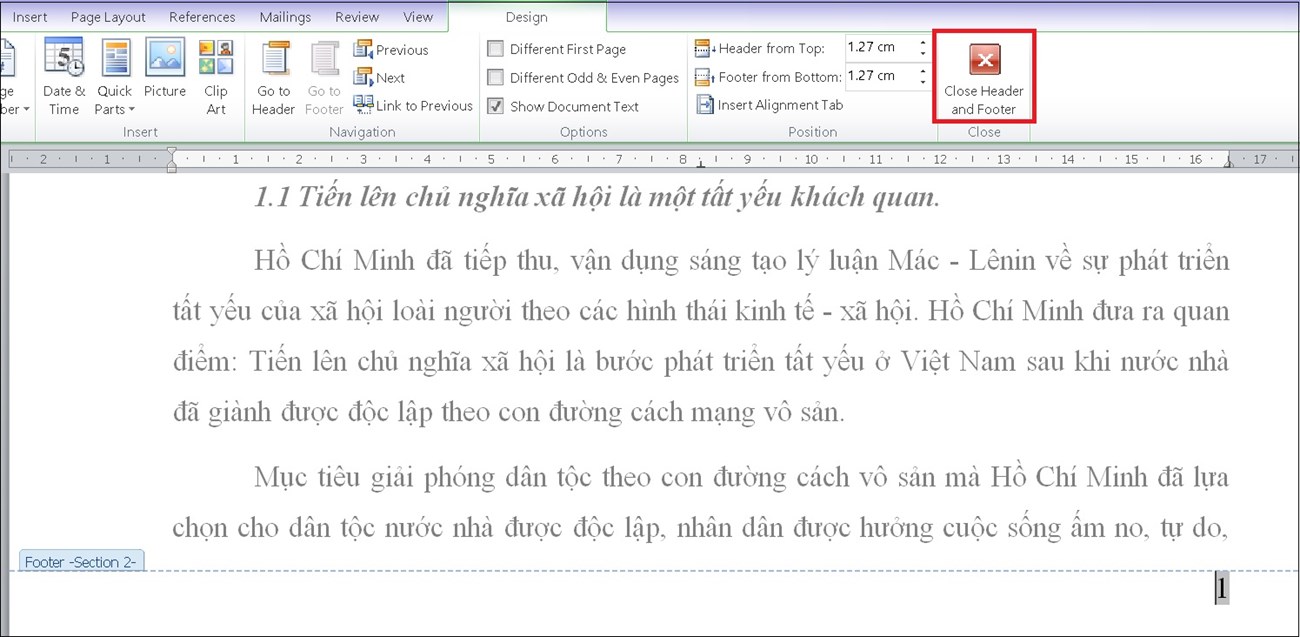Image resolution: width=1300 pixels, height=637 pixels.
Task: Click inside the Footer from Bottom field
Action: 870,76
